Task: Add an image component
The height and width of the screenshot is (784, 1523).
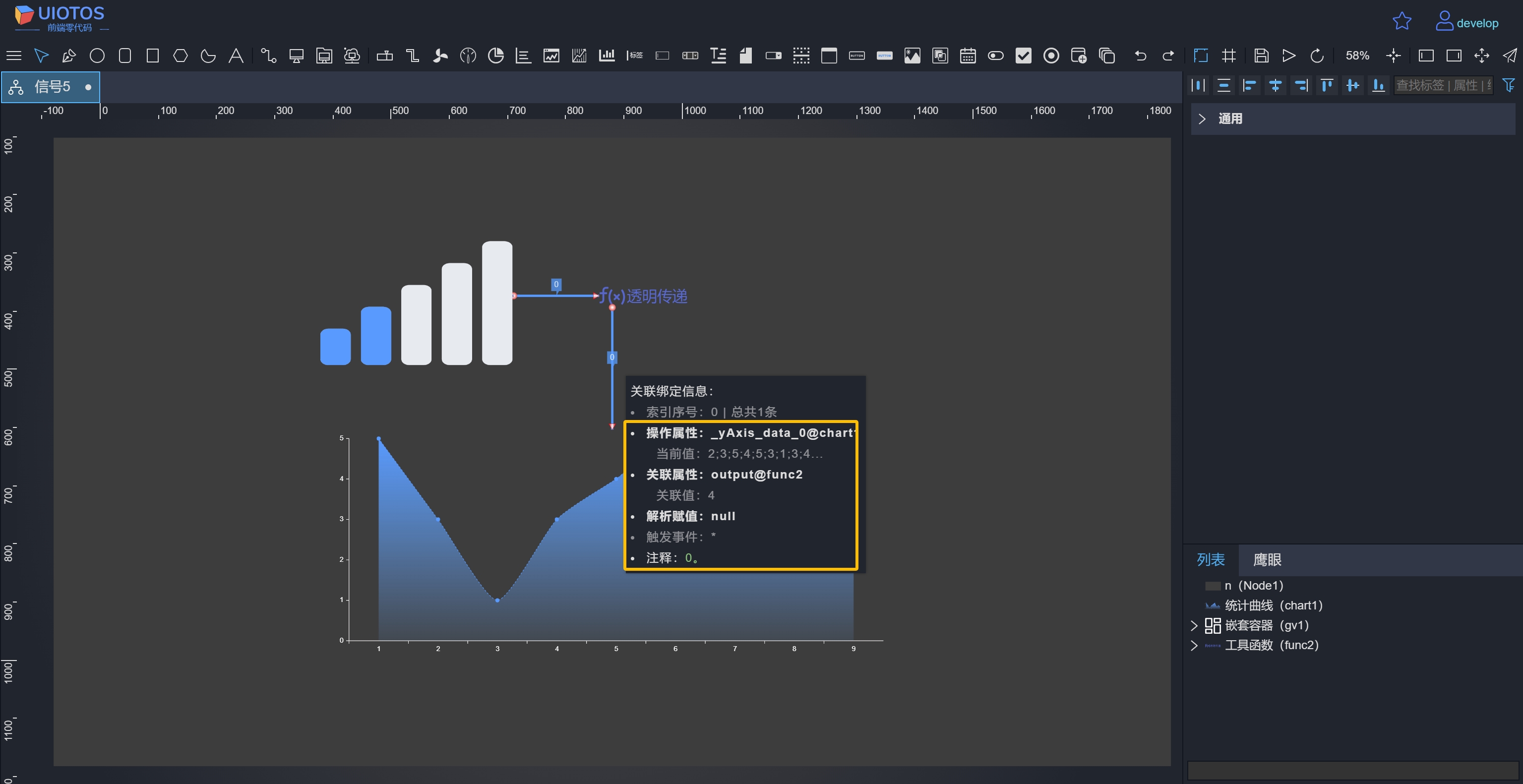Action: (x=913, y=56)
